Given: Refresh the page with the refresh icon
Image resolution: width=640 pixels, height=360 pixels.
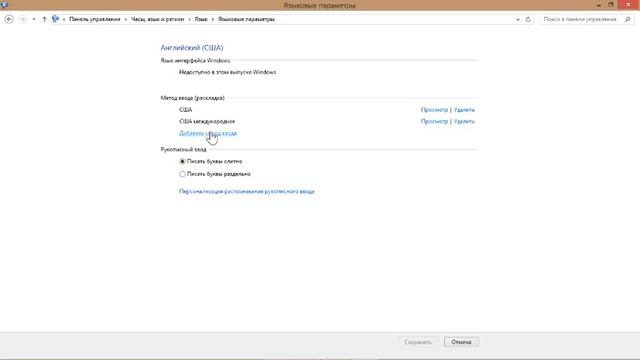Looking at the screenshot, I should (x=528, y=19).
